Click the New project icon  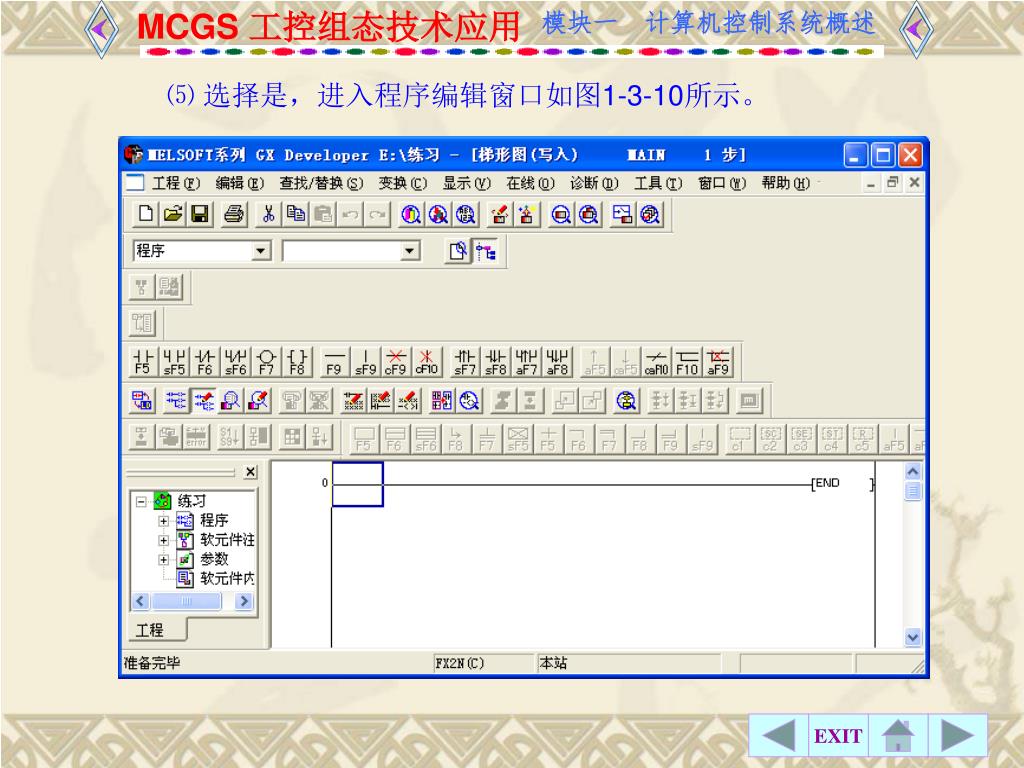point(146,214)
